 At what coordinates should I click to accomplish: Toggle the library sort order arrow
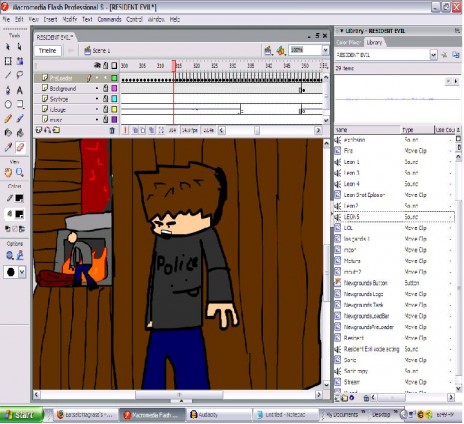pyautogui.click(x=459, y=130)
